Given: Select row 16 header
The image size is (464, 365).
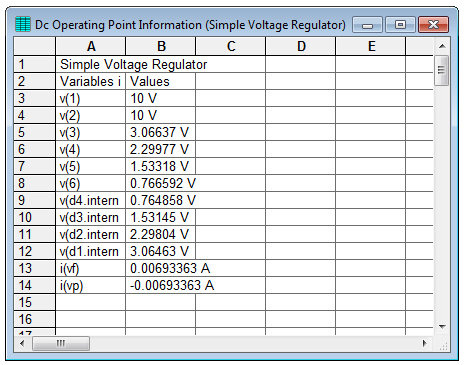Looking at the screenshot, I should 34,319.
